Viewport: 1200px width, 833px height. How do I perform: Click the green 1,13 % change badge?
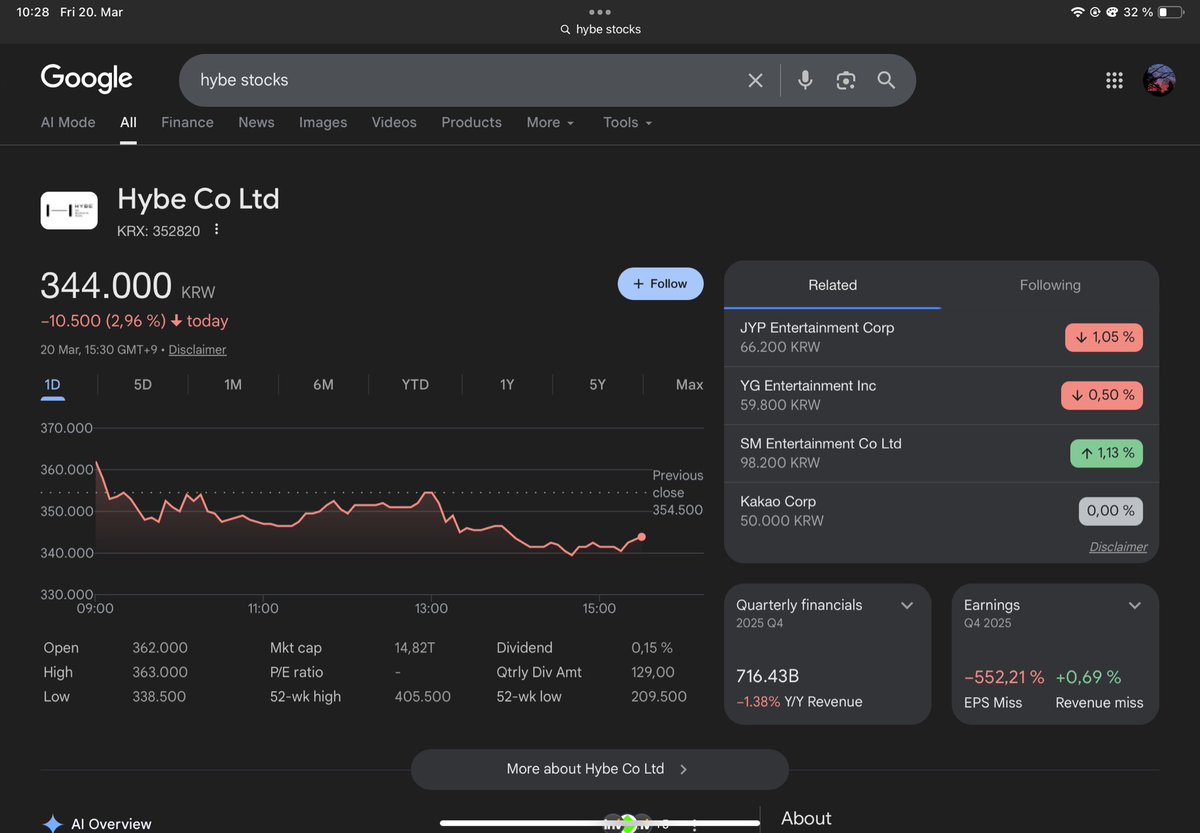click(x=1106, y=453)
